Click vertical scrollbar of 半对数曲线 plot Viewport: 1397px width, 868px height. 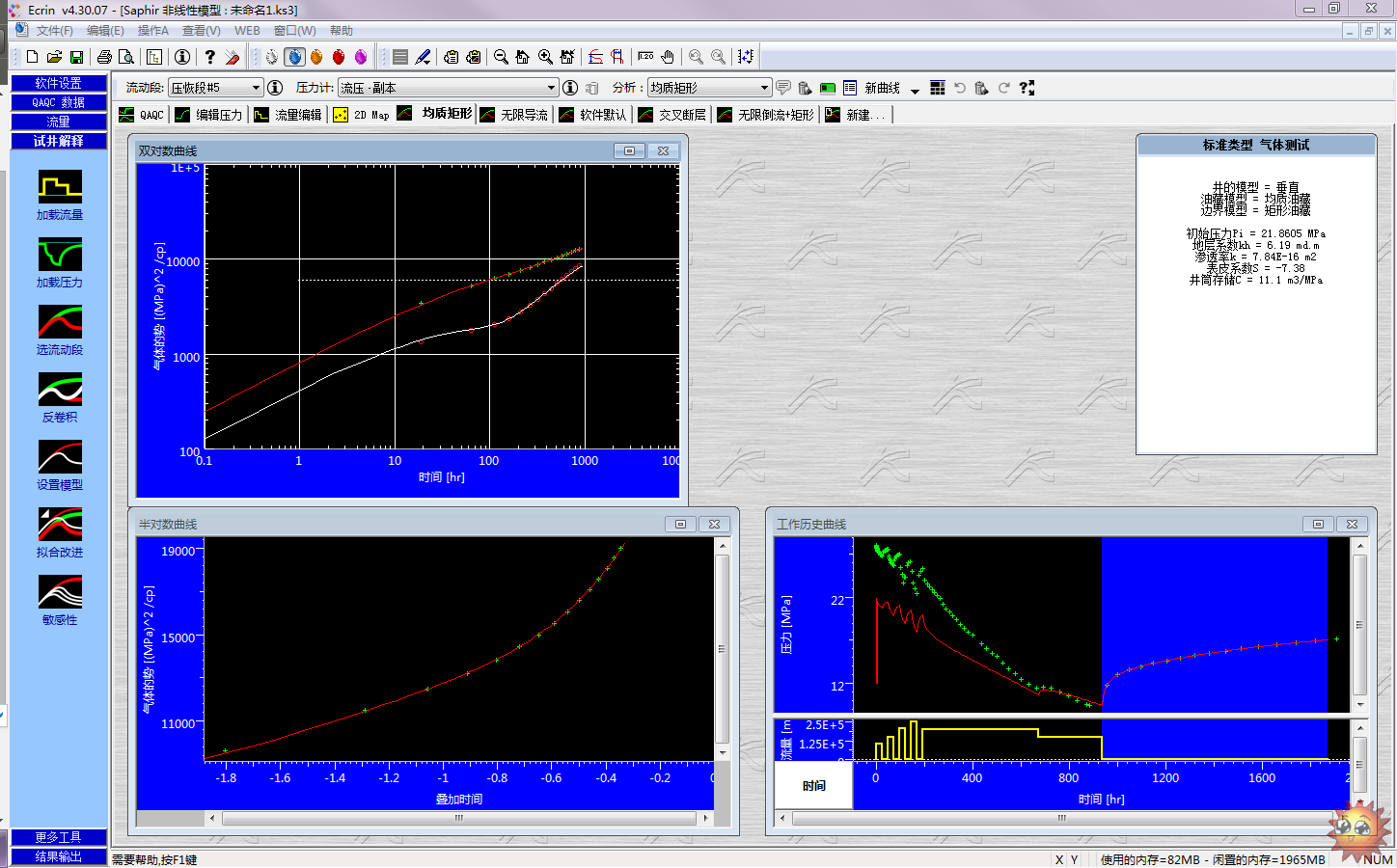pyautogui.click(x=722, y=649)
